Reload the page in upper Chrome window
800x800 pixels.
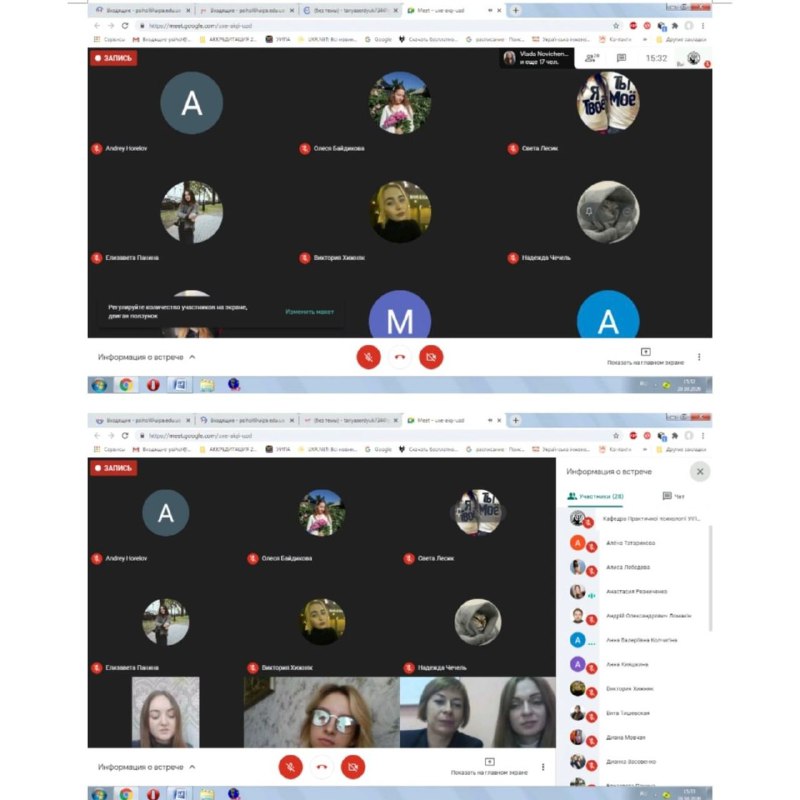pos(124,26)
